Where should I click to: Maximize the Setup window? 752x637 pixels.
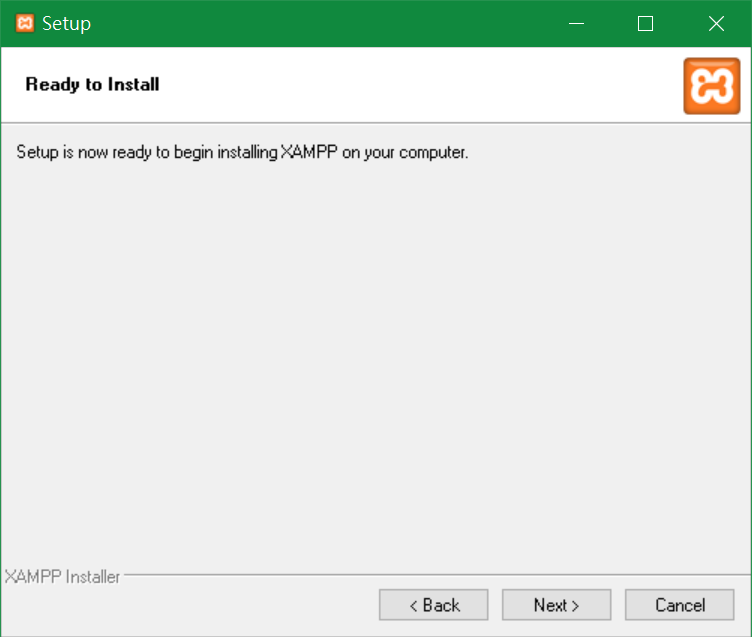646,24
